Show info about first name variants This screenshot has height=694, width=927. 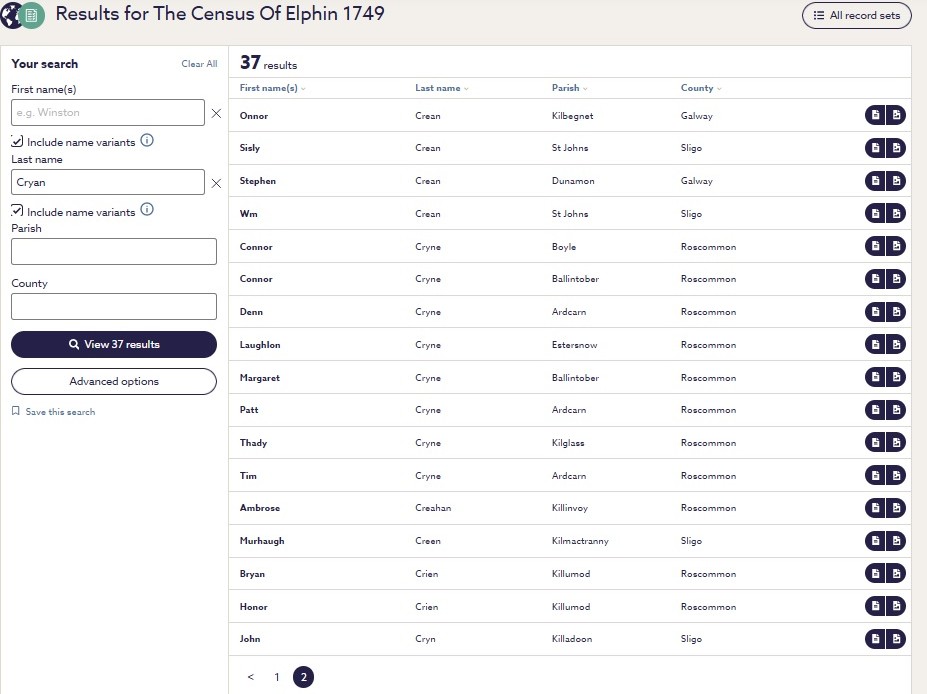pos(147,140)
